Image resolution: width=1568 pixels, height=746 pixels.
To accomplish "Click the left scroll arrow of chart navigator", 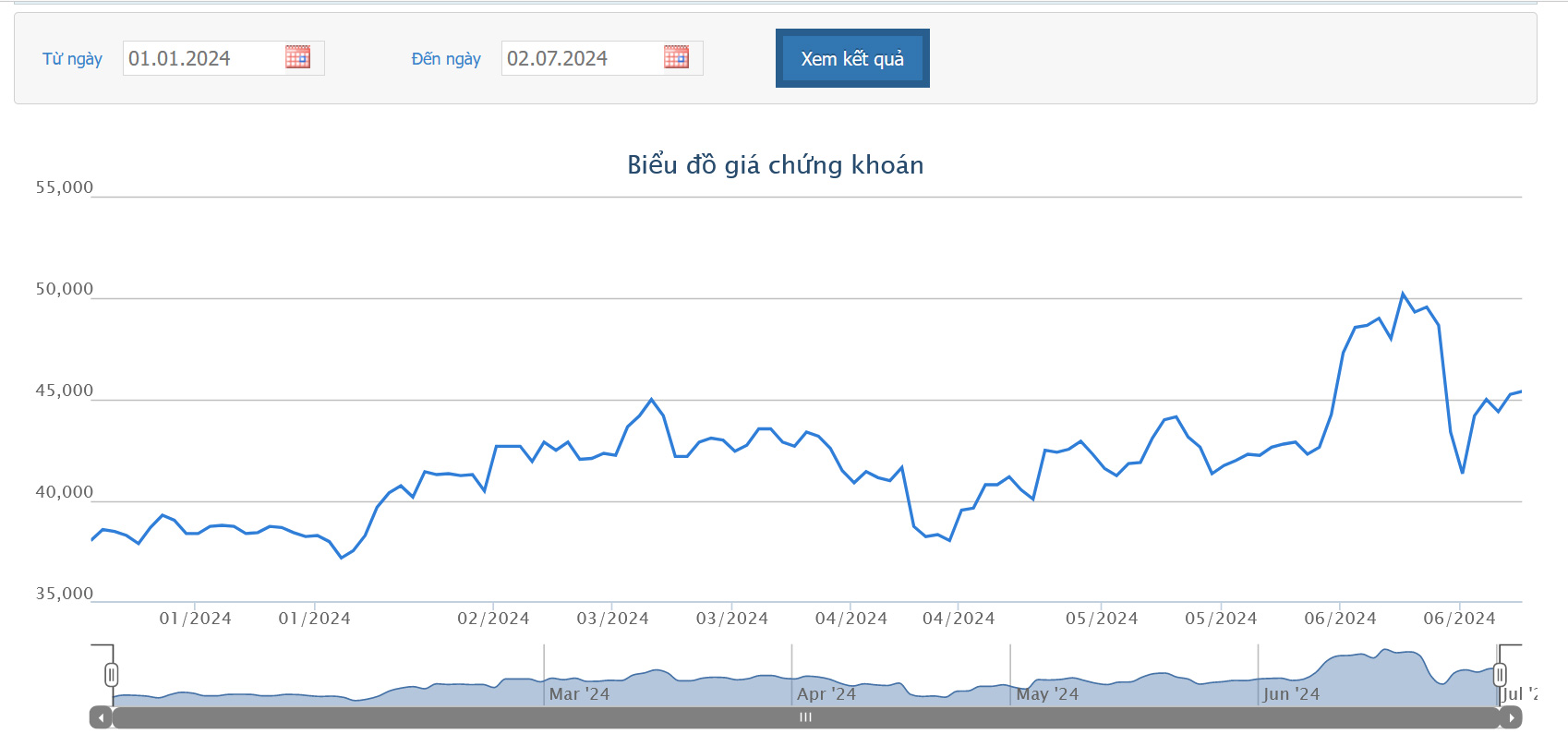I will (101, 717).
